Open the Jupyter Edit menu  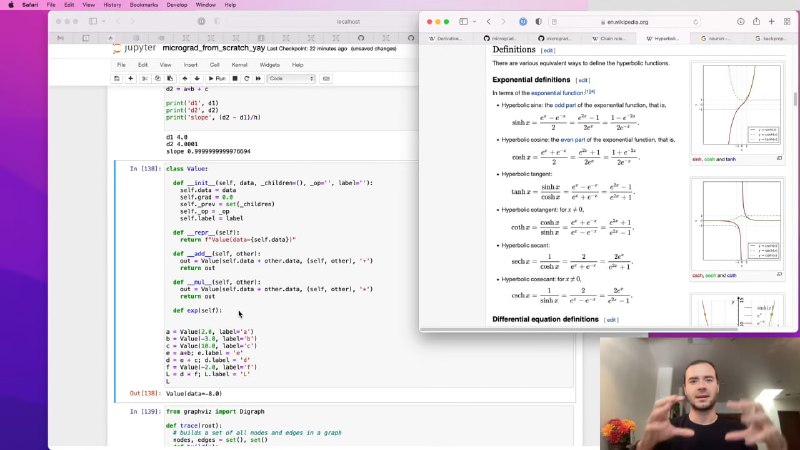tap(142, 65)
